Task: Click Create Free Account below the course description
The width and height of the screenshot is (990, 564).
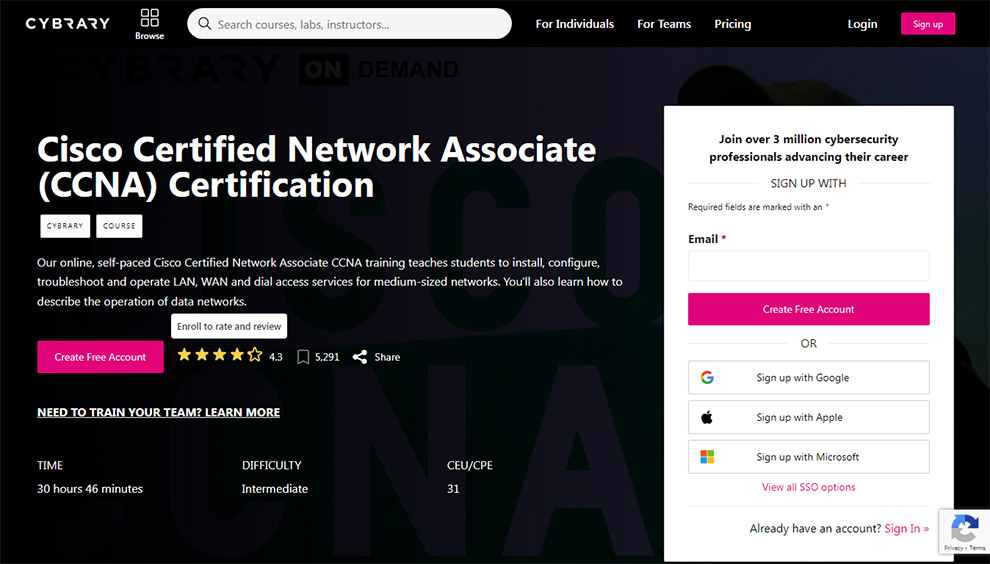Action: coord(100,357)
